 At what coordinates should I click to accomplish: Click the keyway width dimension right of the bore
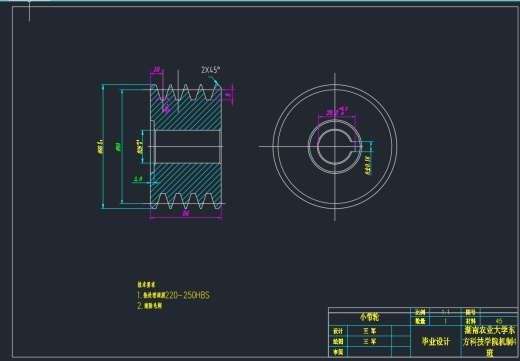pos(368,165)
